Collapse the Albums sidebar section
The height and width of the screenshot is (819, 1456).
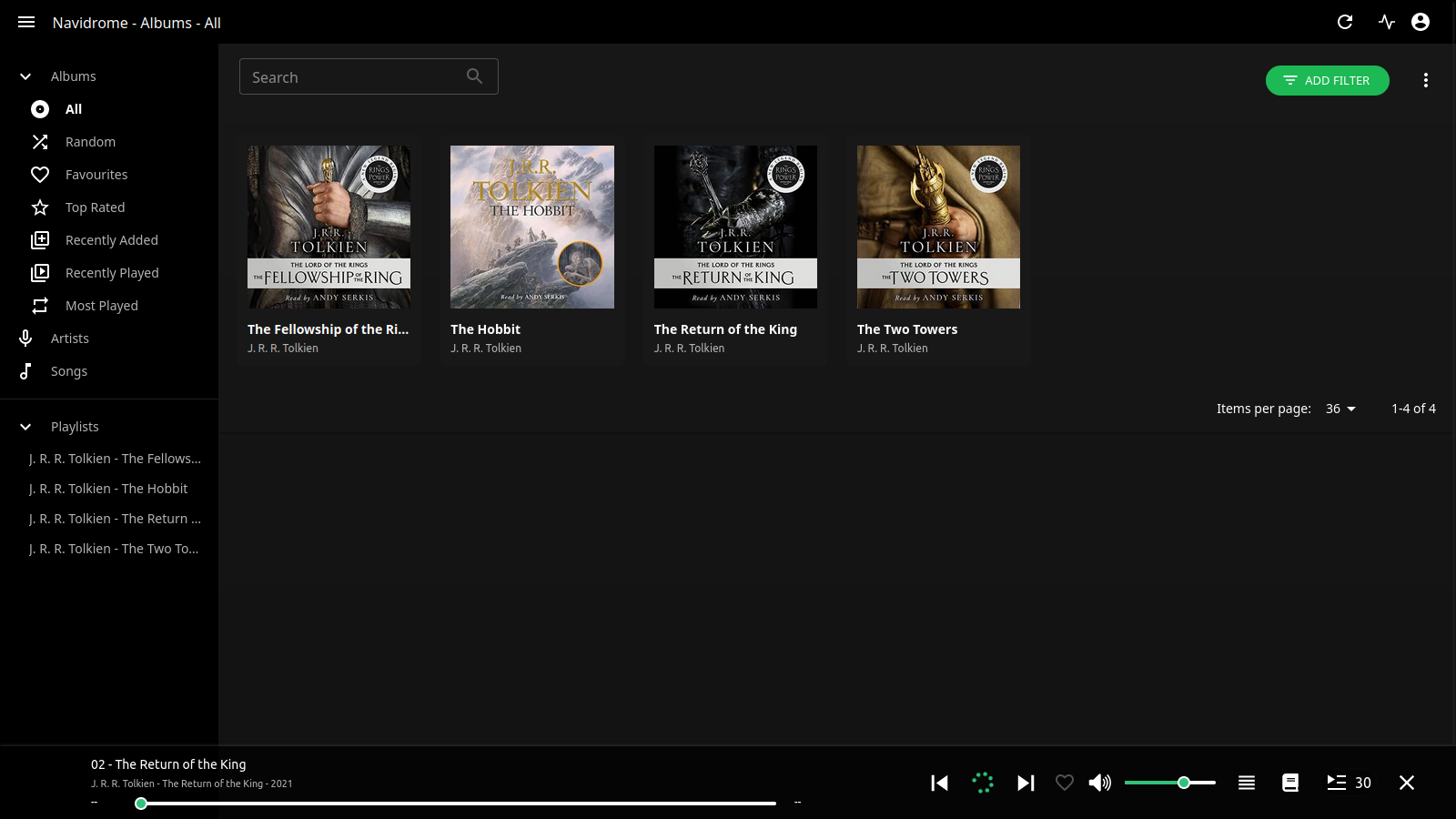pos(25,76)
